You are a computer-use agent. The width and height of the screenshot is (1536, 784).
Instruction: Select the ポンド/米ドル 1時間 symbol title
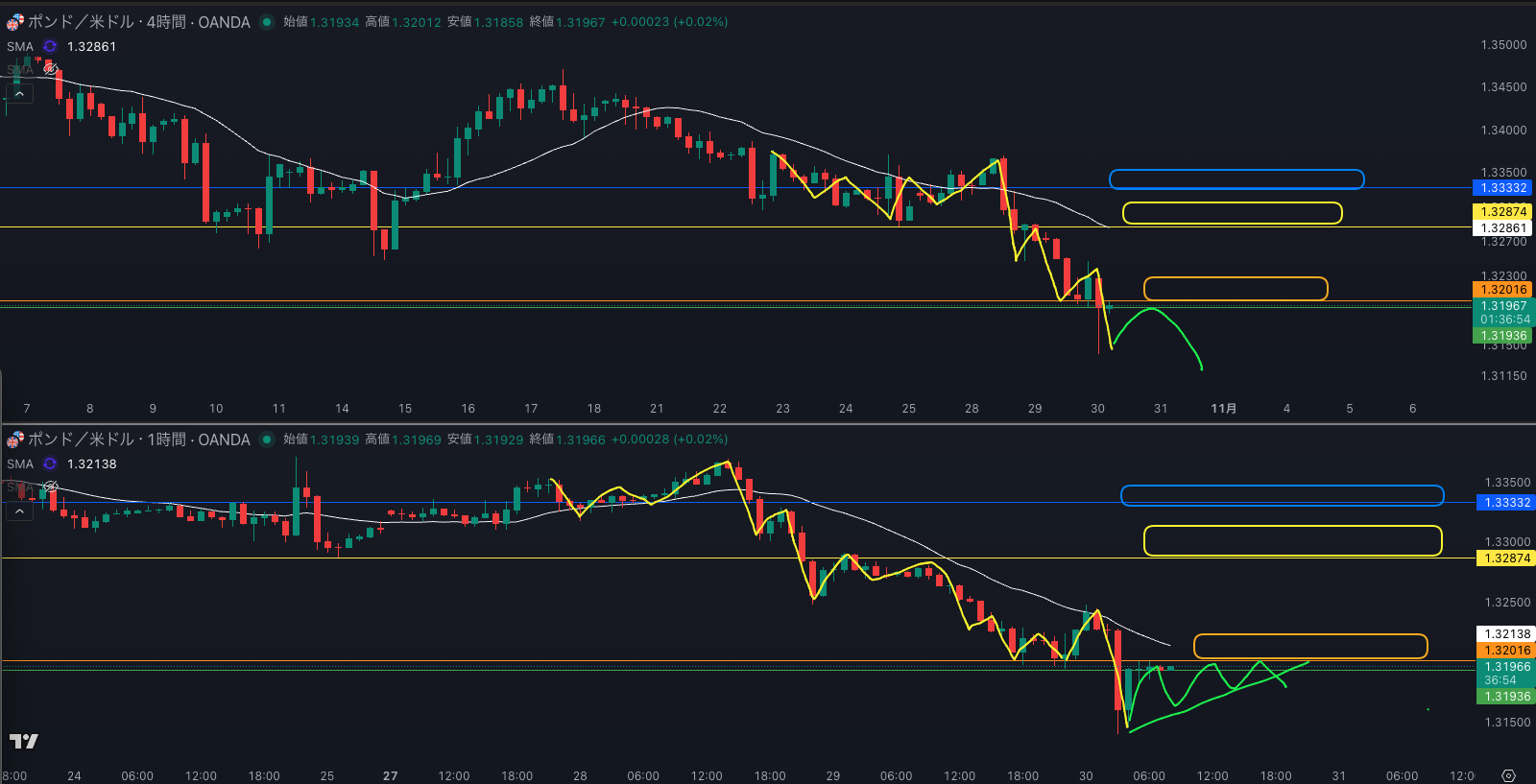click(x=139, y=440)
